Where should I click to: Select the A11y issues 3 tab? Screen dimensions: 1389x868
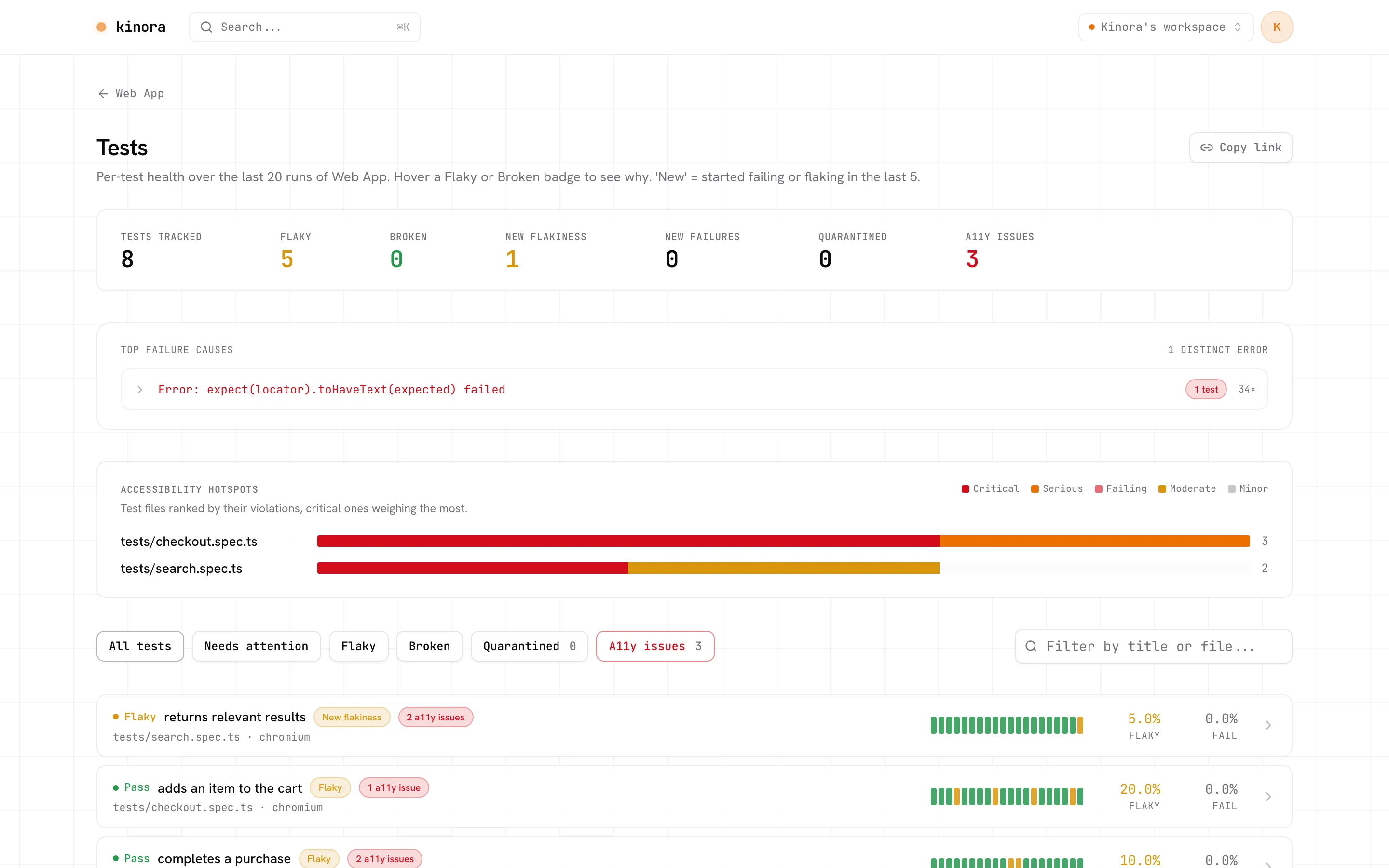(x=655, y=646)
